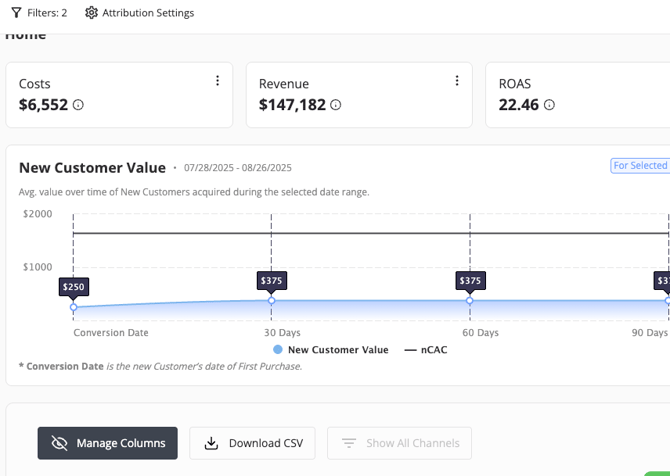Select the $375 data point at 60 Days
The height and width of the screenshot is (476, 670).
[x=469, y=300]
